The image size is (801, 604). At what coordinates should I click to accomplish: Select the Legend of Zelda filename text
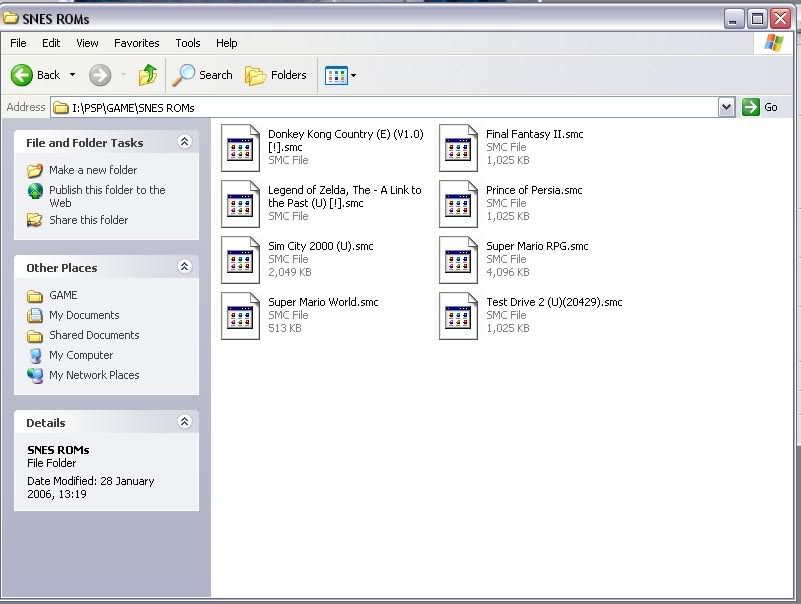[345, 197]
